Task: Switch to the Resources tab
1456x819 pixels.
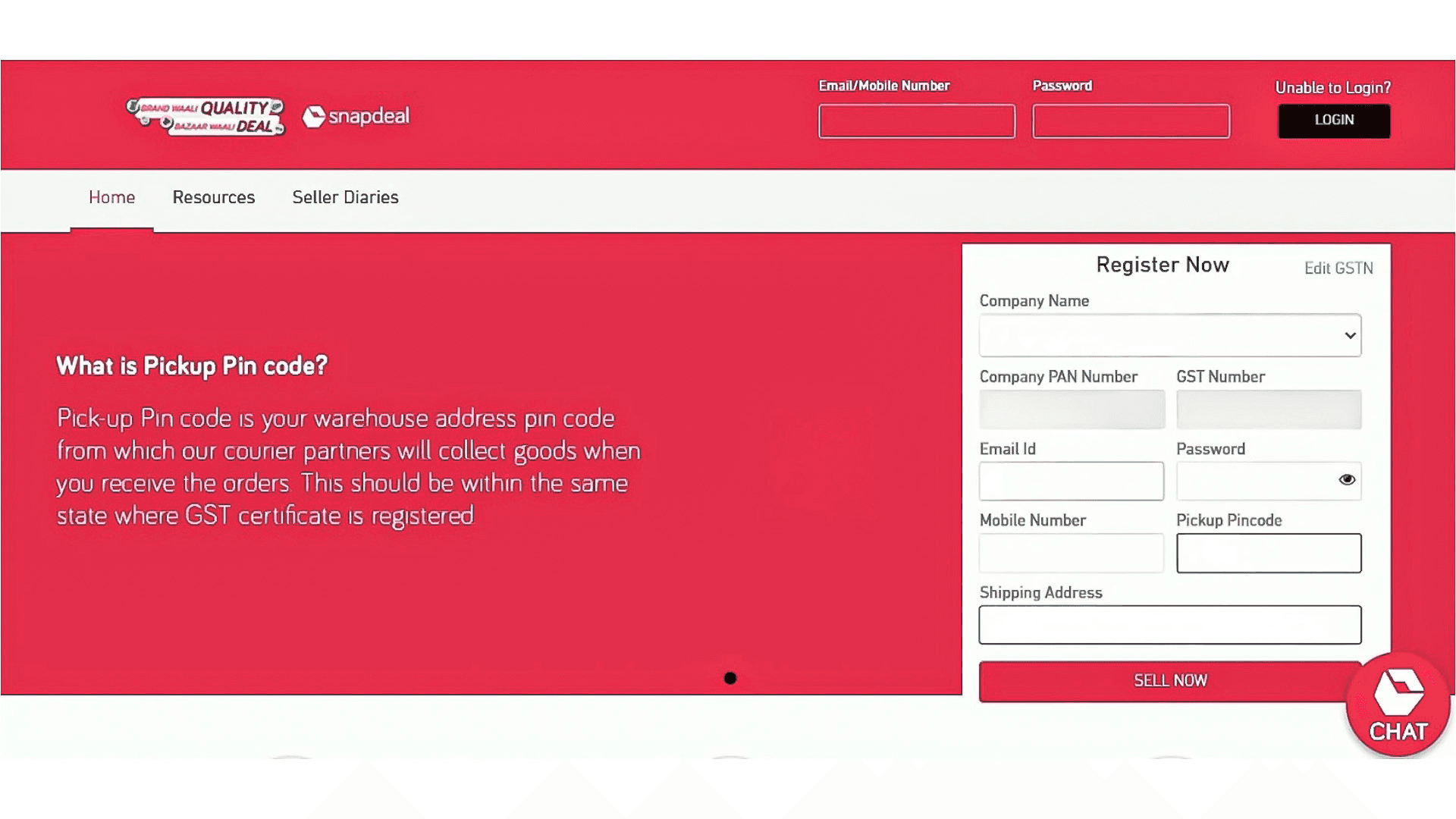Action: pos(213,197)
